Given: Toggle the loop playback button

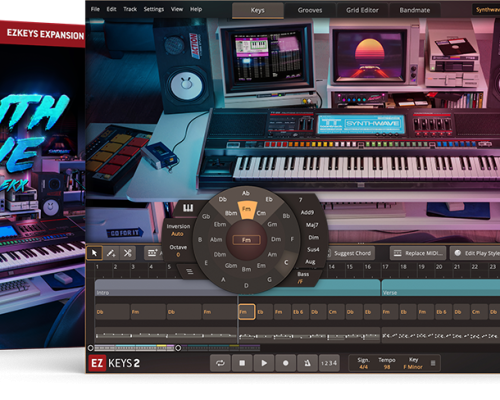Looking at the screenshot, I should (220, 363).
